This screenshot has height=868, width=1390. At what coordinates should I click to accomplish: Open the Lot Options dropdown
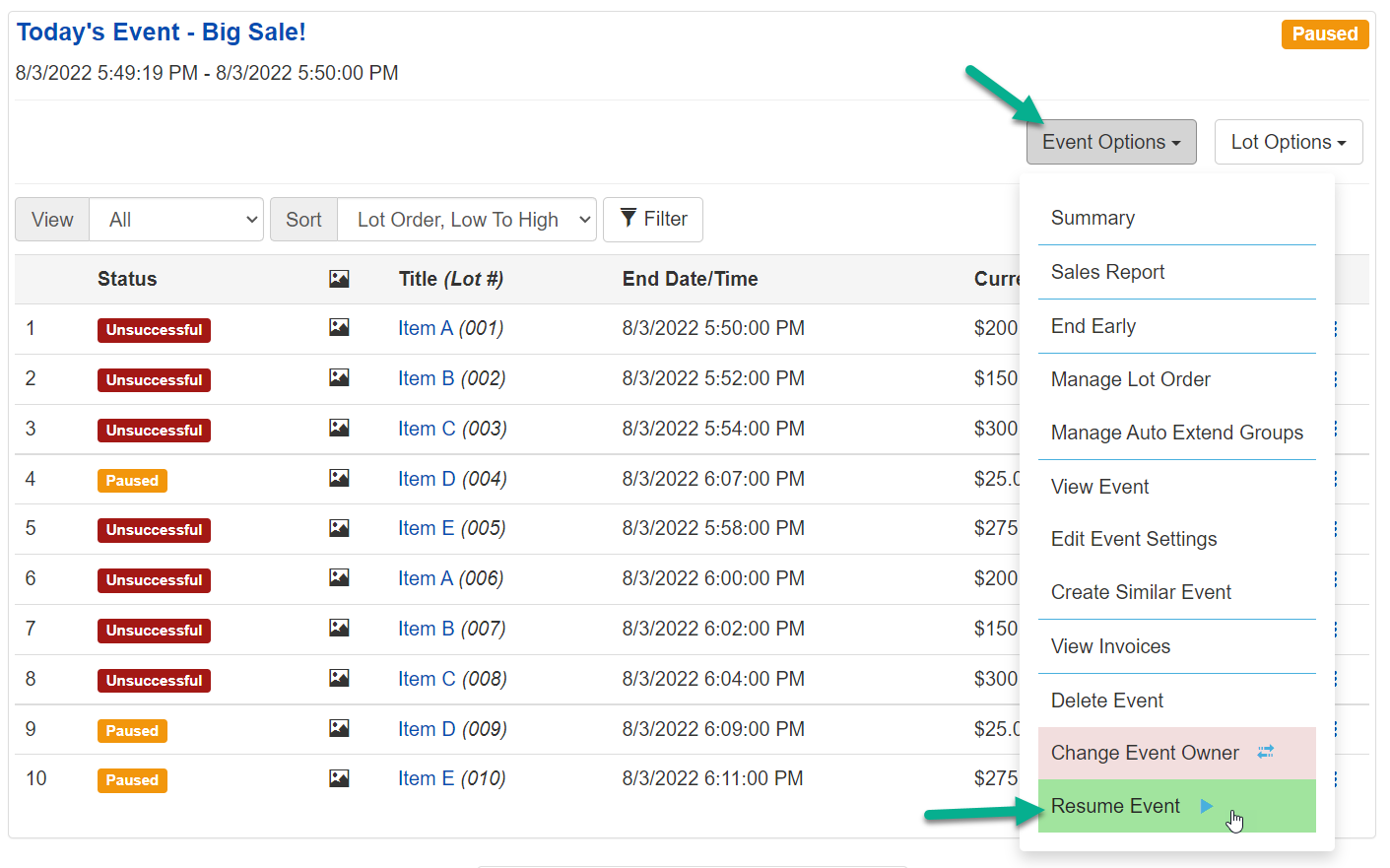(x=1289, y=142)
